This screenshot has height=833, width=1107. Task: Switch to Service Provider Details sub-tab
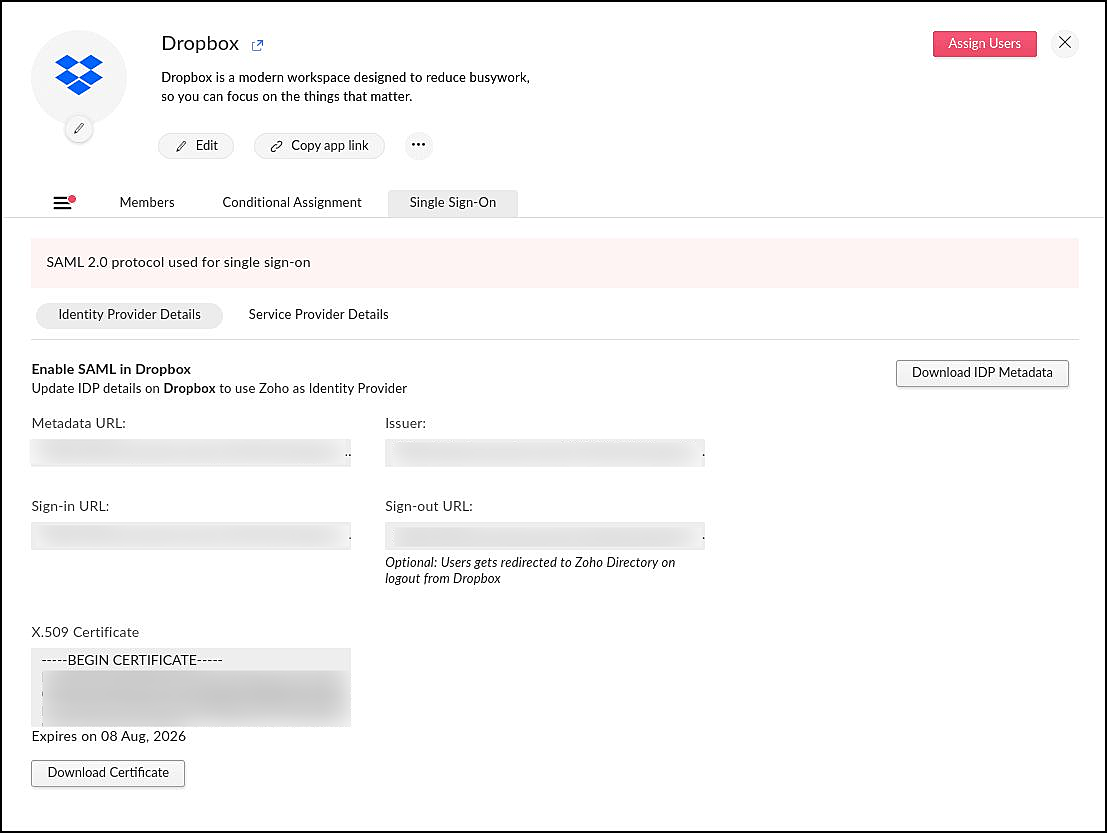318,315
